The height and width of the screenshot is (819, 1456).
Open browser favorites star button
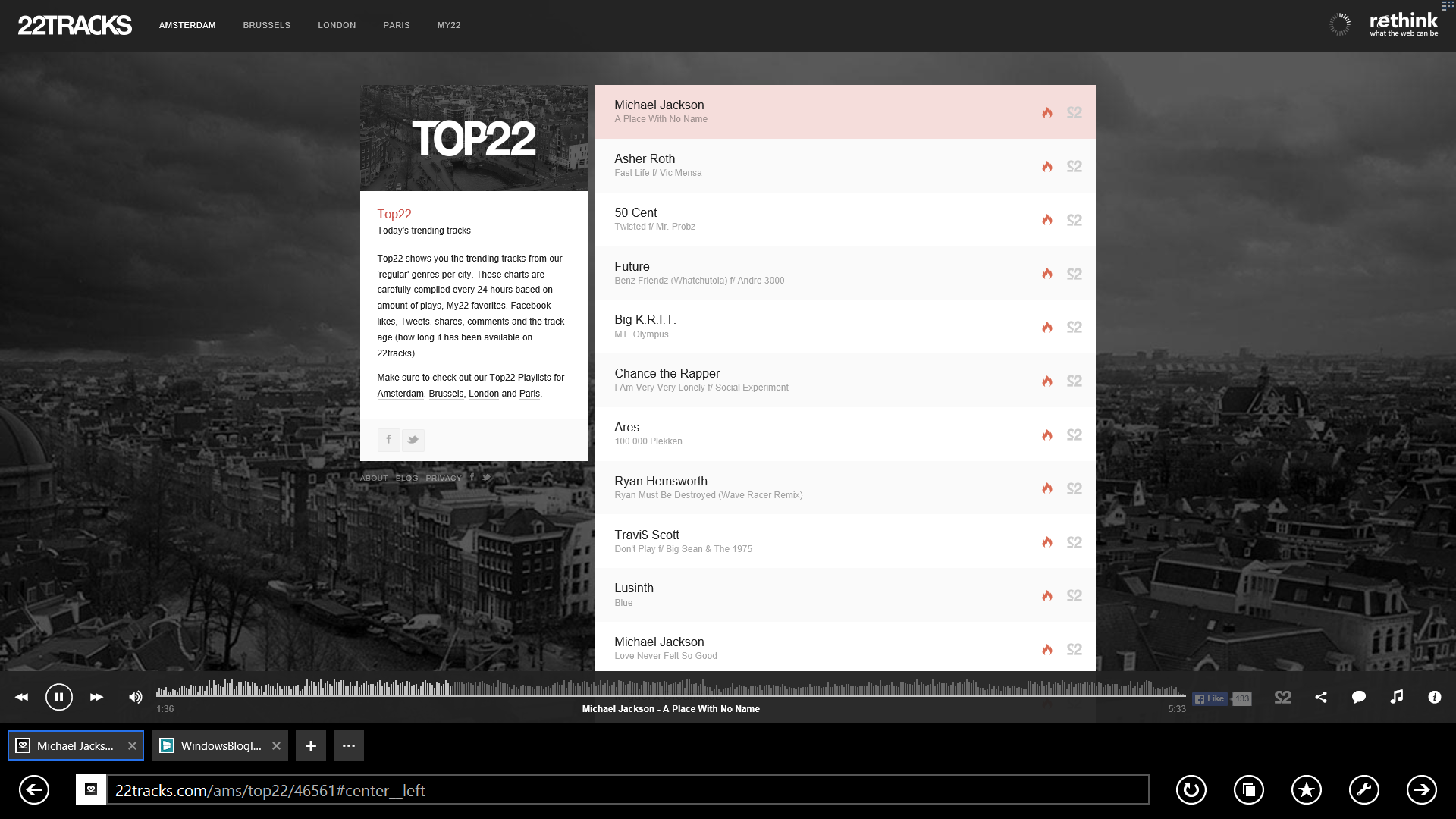click(1307, 790)
